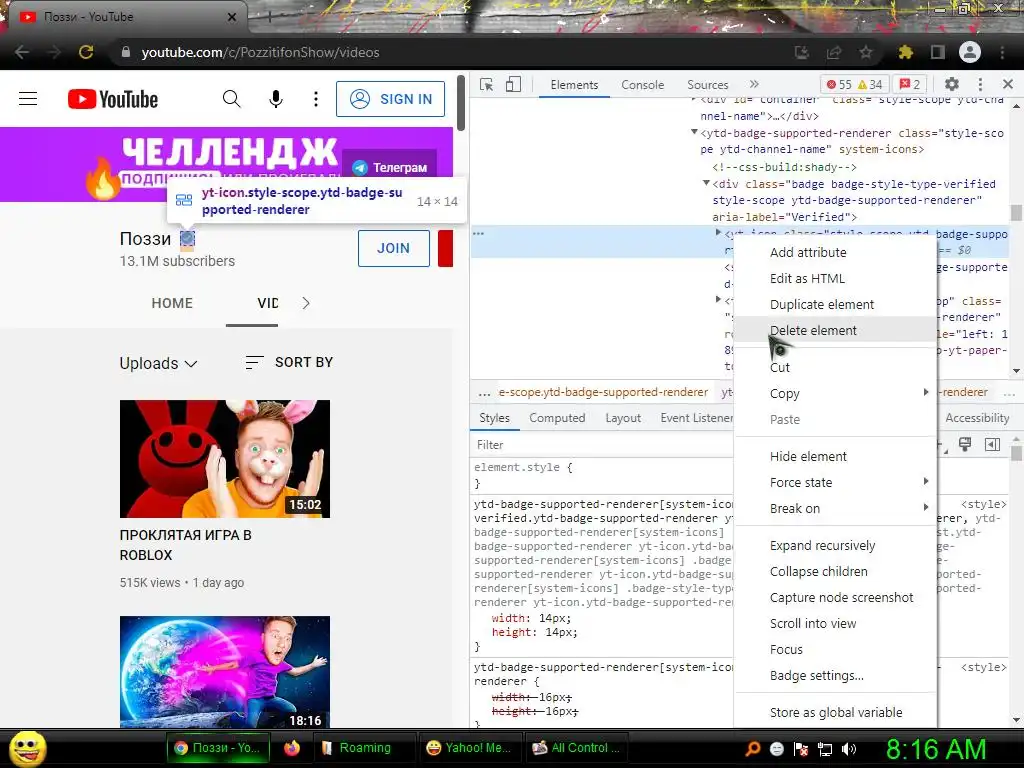Toggle the device toolbar in DevTools
The image size is (1024, 768).
(x=513, y=84)
